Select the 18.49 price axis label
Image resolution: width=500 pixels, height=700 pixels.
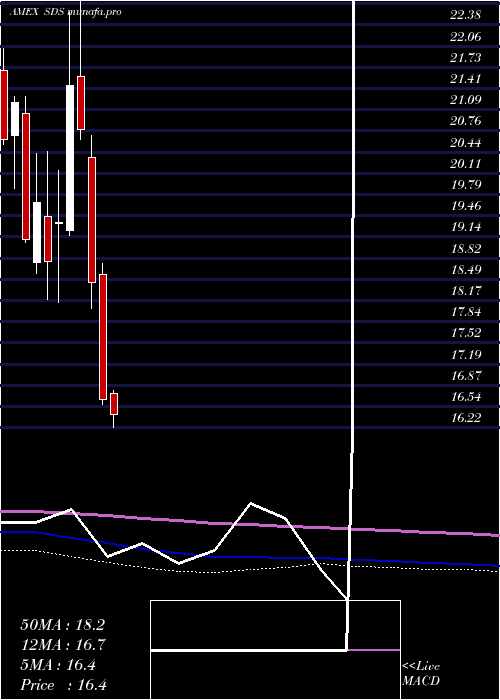tap(466, 270)
